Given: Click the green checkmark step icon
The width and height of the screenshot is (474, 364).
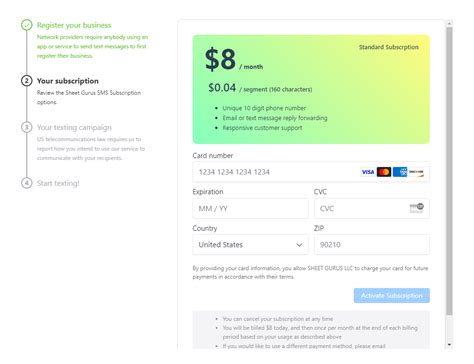Looking at the screenshot, I should pos(27,25).
